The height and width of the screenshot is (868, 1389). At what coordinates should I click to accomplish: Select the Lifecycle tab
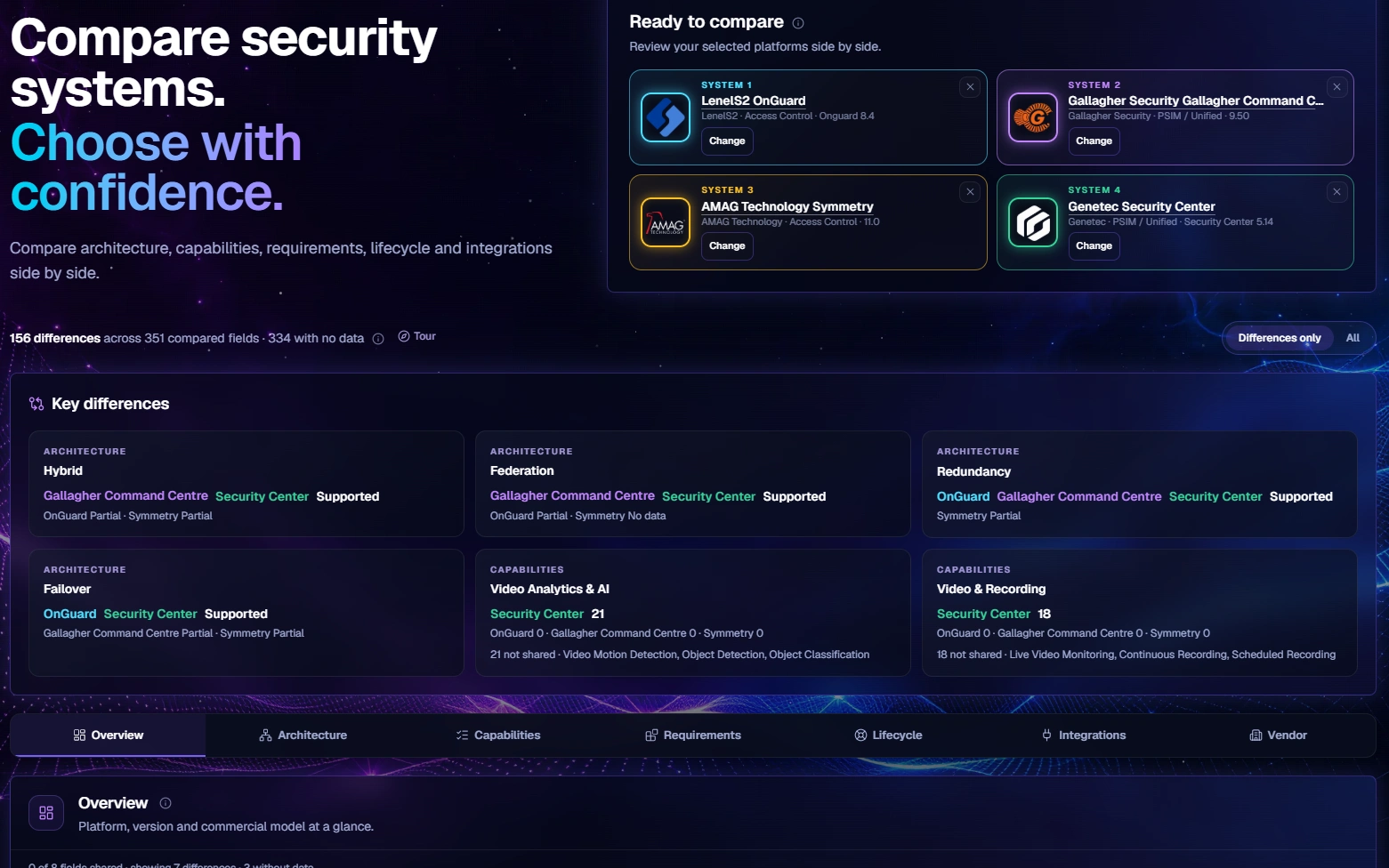click(888, 735)
